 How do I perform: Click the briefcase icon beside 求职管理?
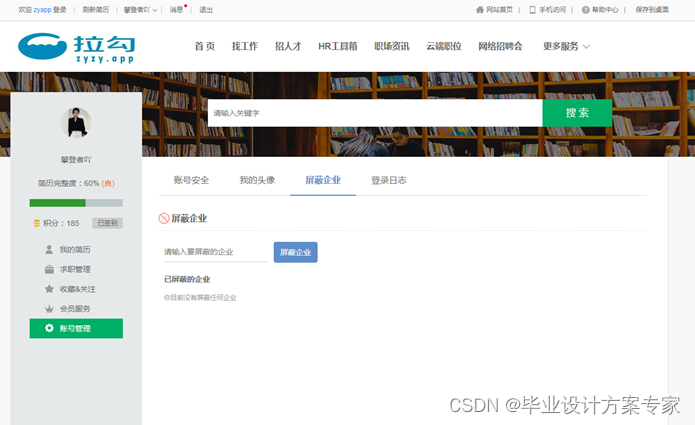pos(49,269)
